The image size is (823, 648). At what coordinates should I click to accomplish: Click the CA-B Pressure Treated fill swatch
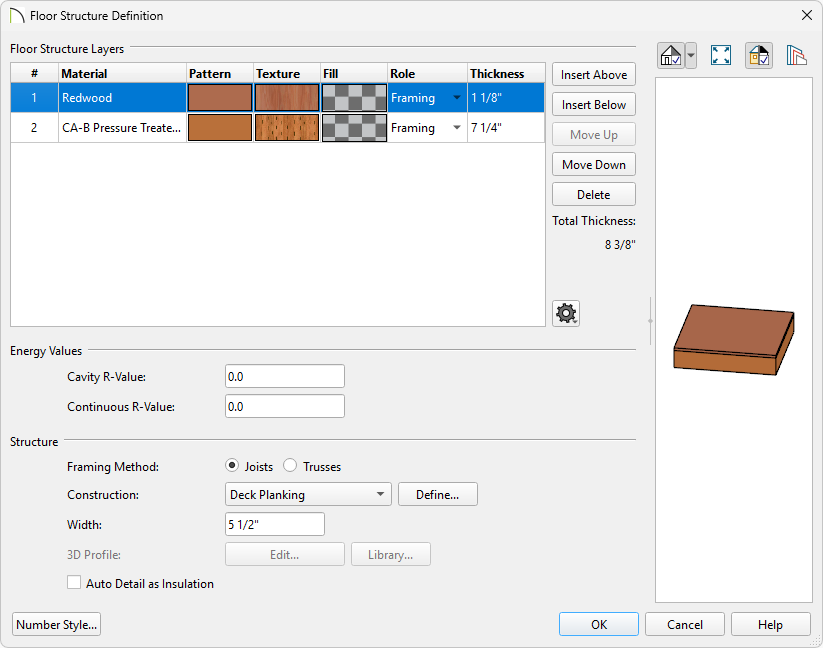point(354,128)
